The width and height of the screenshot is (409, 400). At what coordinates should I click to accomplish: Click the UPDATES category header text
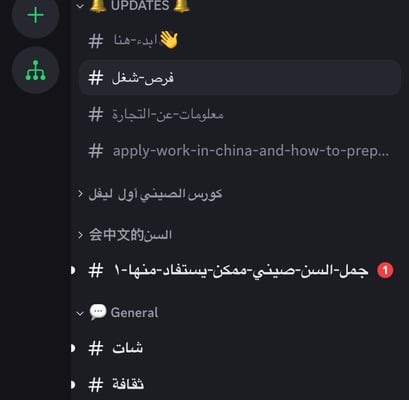click(140, 6)
